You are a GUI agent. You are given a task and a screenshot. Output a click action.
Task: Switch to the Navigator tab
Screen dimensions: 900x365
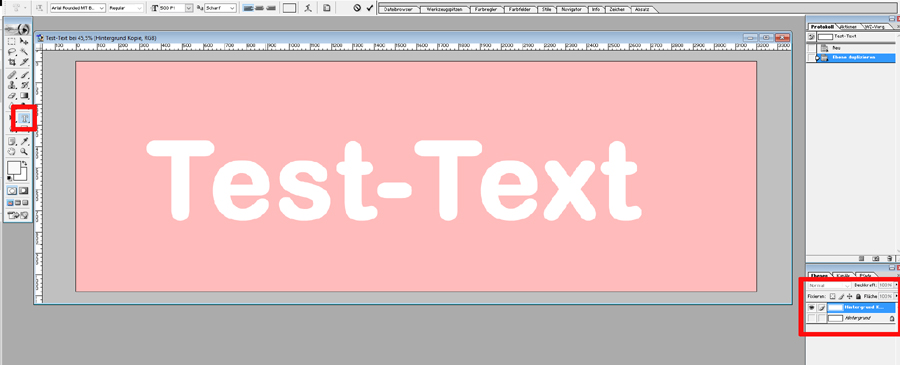(571, 10)
